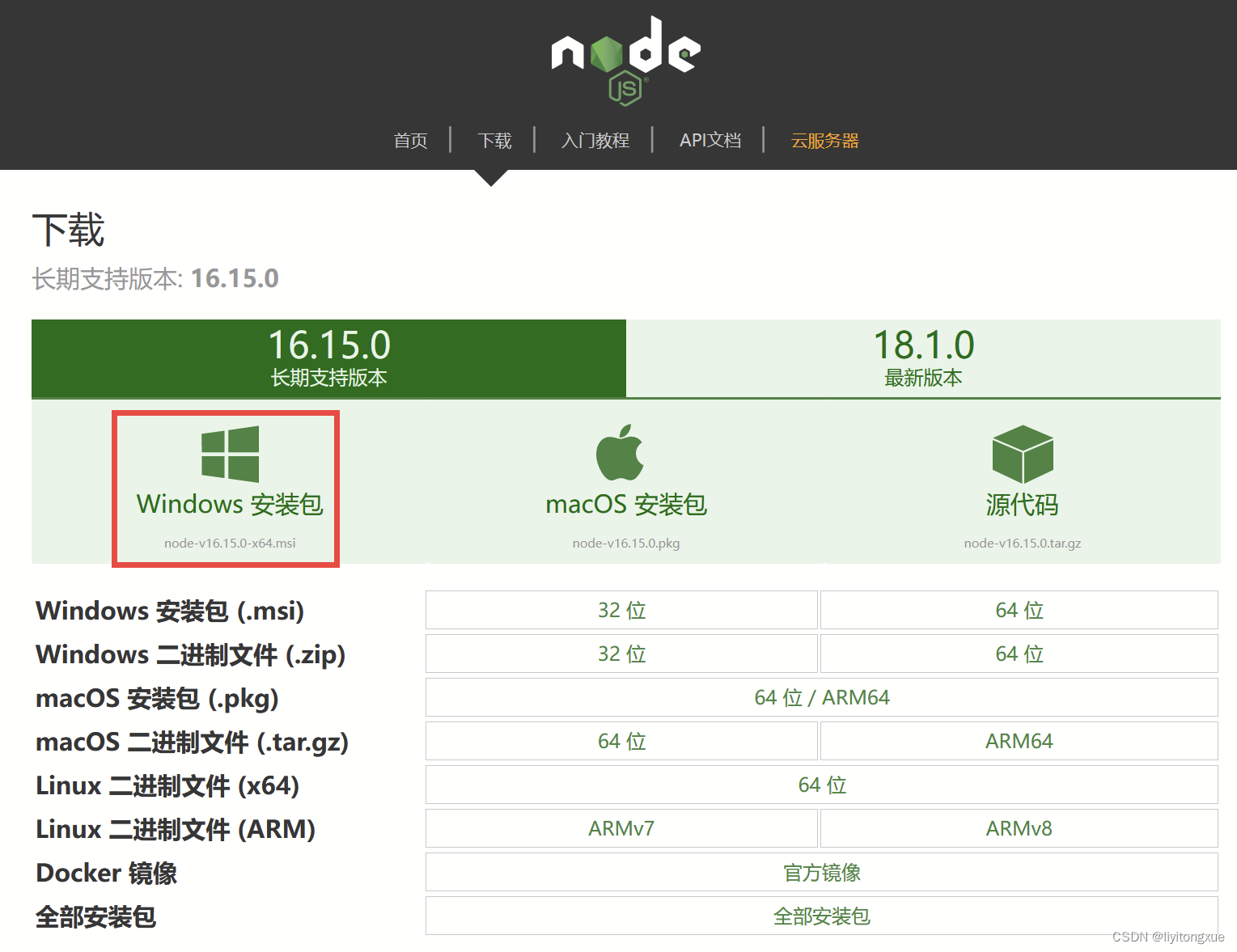This screenshot has height=952, width=1237.
Task: Download the 64 位 / ARM64 macOS 安装包
Action: click(821, 696)
